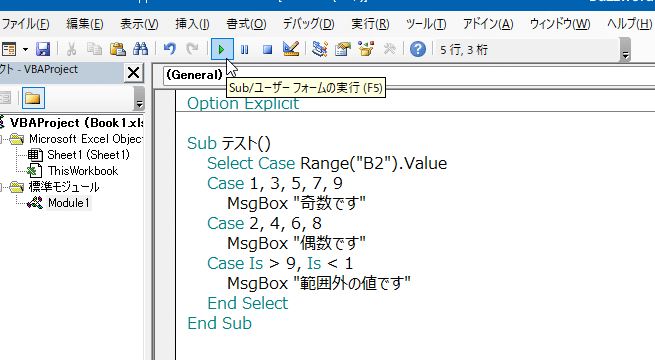Screen dimensions: 655x360
Task: Click 'MsgBox "範囲外の値です"' code line
Action: 319,284
